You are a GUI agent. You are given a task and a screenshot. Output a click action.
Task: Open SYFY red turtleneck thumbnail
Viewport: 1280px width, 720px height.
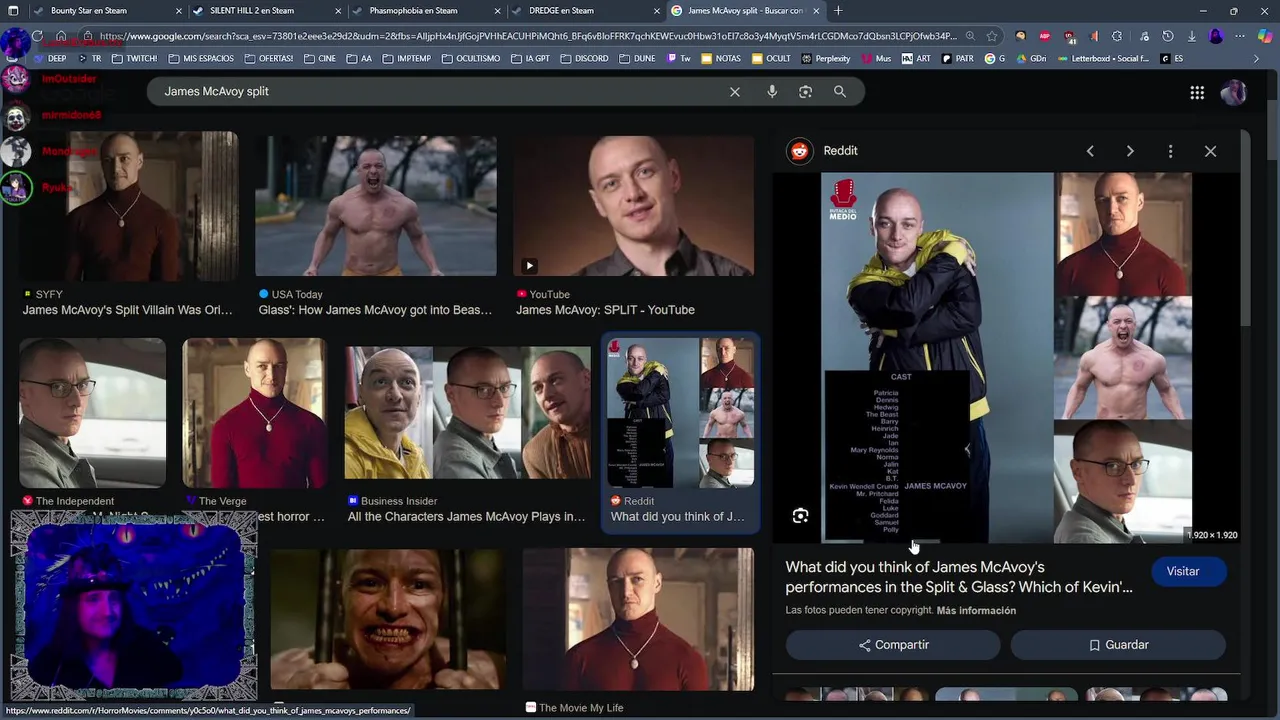(128, 206)
